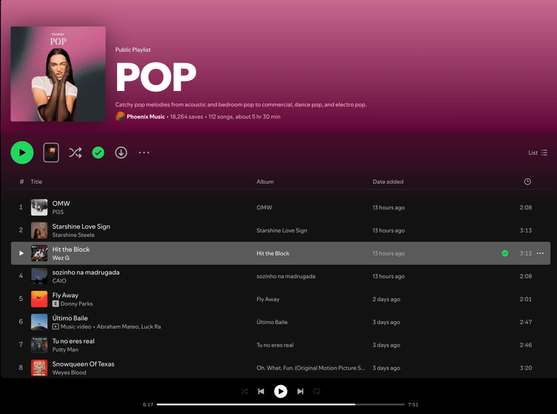
Task: Play Hit the Block via row arrow
Action: [21, 253]
